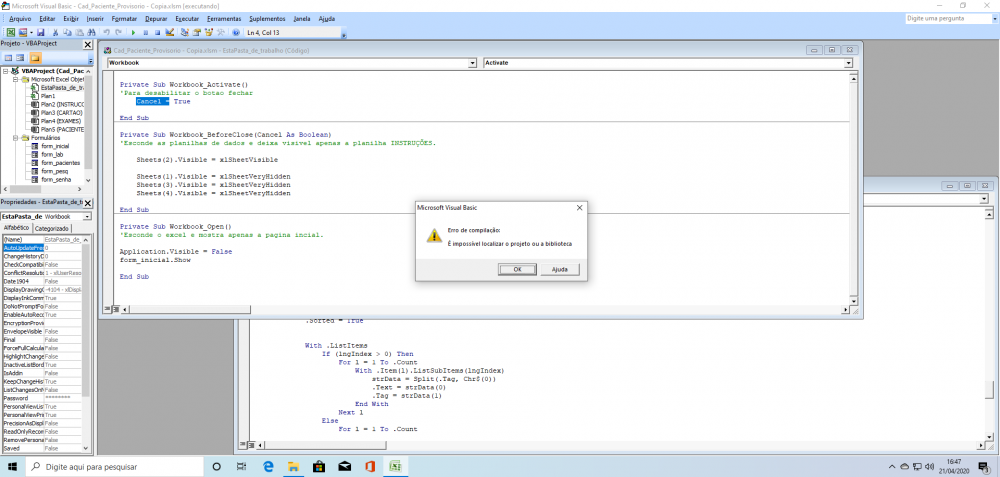Click the View Code icon in Project panel
This screenshot has width=1000, height=477.
pyautogui.click(x=8, y=58)
